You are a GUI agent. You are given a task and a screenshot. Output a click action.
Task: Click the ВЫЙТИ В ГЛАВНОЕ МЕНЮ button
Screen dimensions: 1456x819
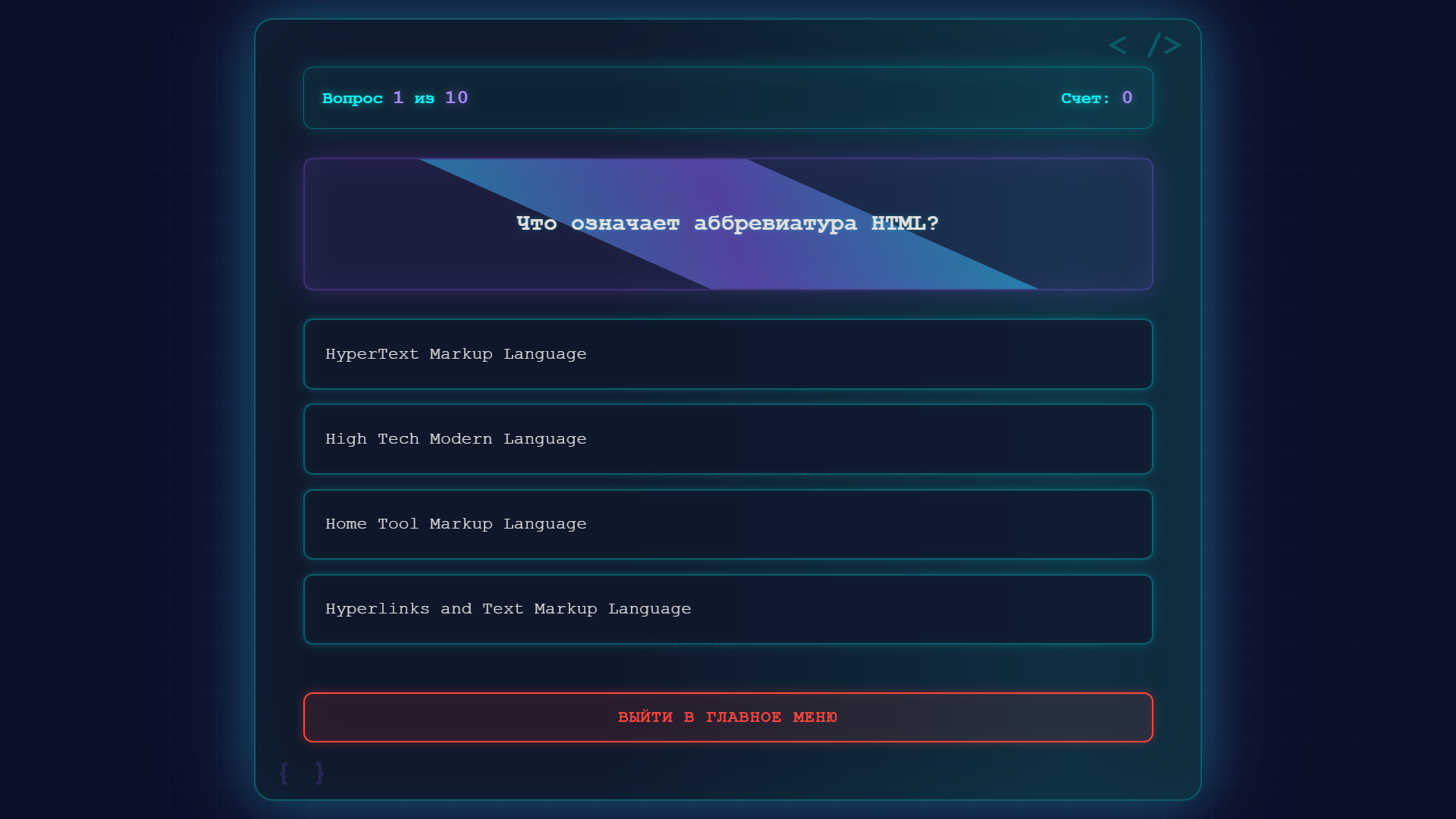click(728, 717)
